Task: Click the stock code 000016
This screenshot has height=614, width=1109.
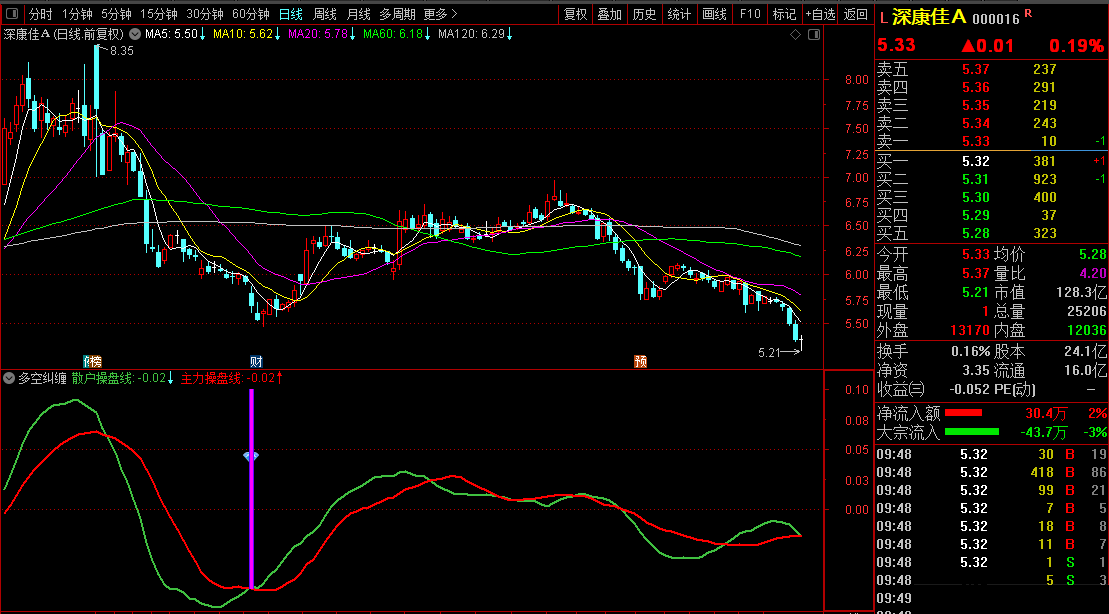Action: pos(996,19)
